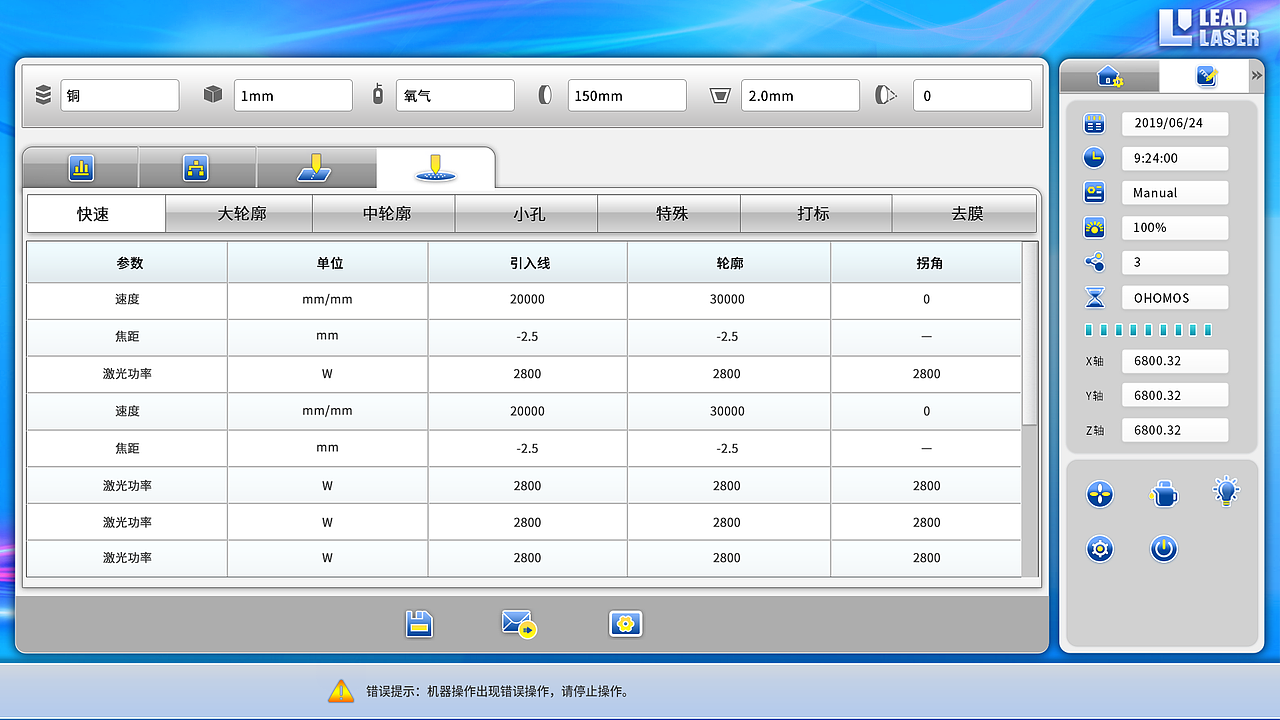Click the field showing 3
The width and height of the screenshot is (1280, 720).
[1175, 262]
